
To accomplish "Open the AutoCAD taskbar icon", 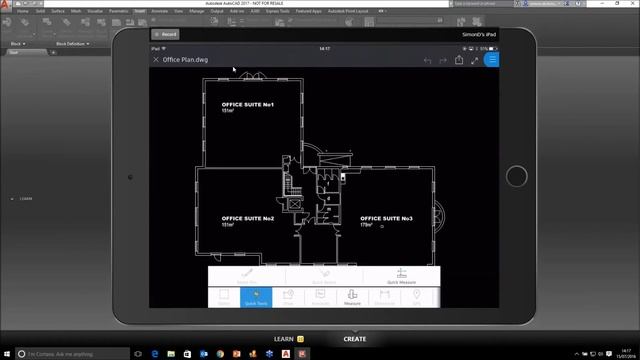I will pos(286,354).
